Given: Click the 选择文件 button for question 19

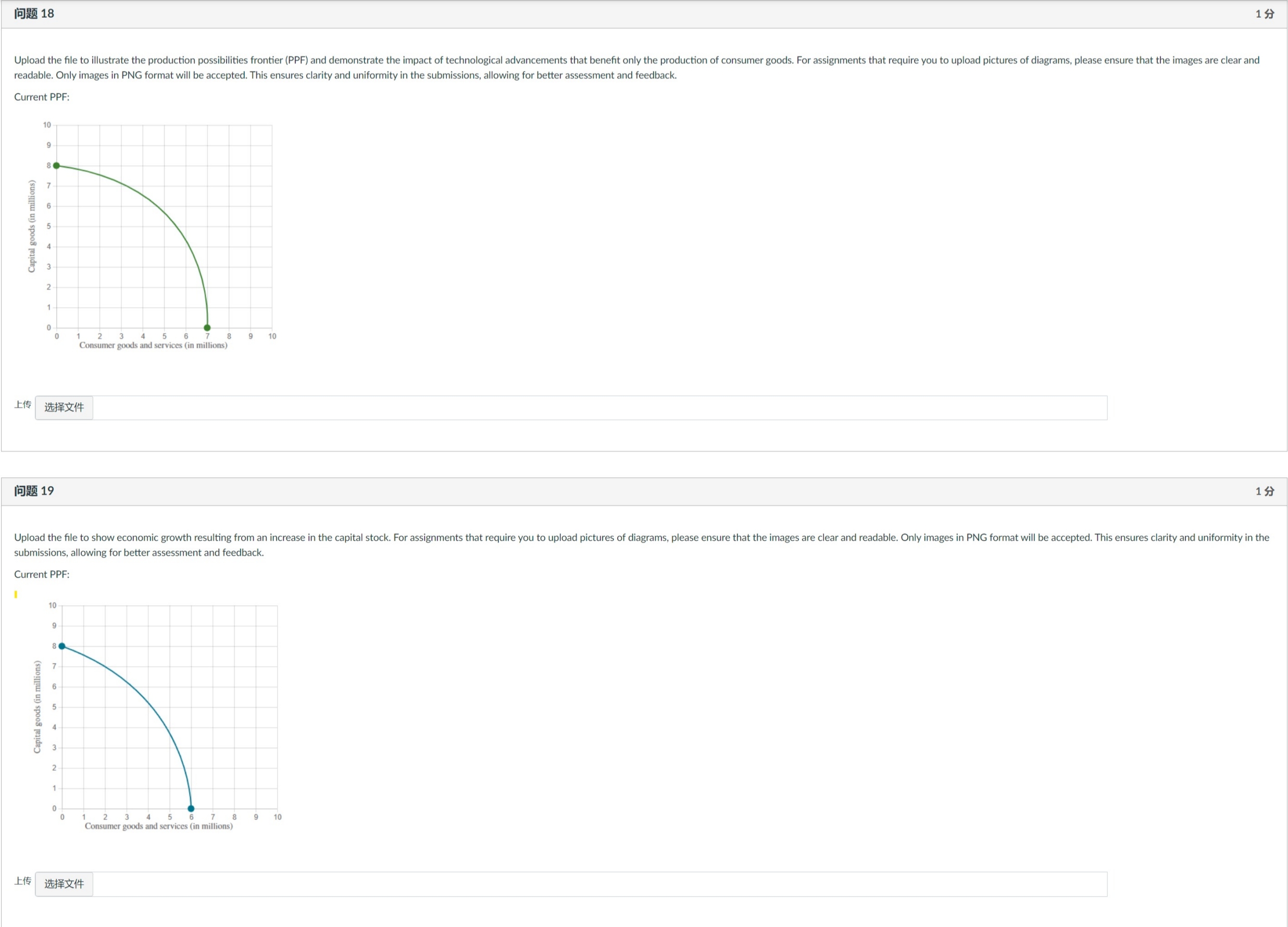Looking at the screenshot, I should 64,884.
